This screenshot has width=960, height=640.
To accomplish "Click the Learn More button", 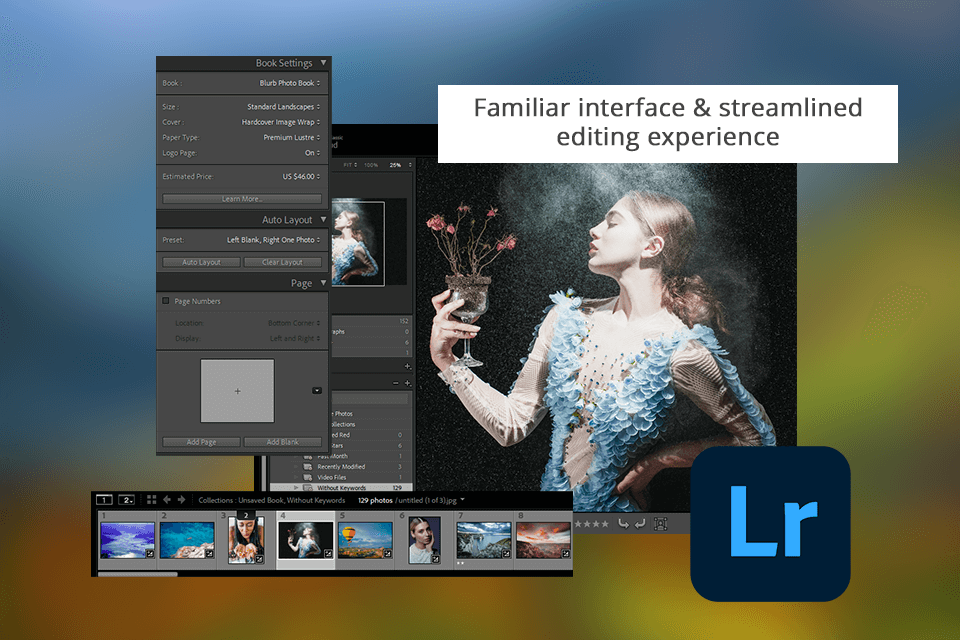I will coord(242,198).
